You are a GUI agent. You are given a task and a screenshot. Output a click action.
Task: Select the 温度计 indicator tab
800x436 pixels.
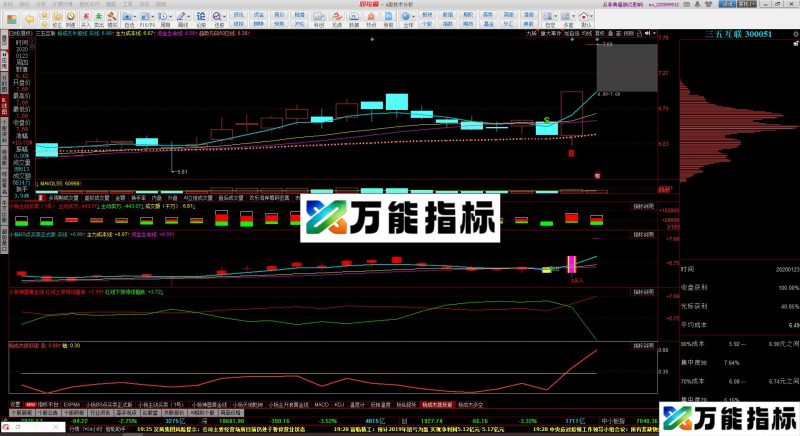(x=357, y=404)
